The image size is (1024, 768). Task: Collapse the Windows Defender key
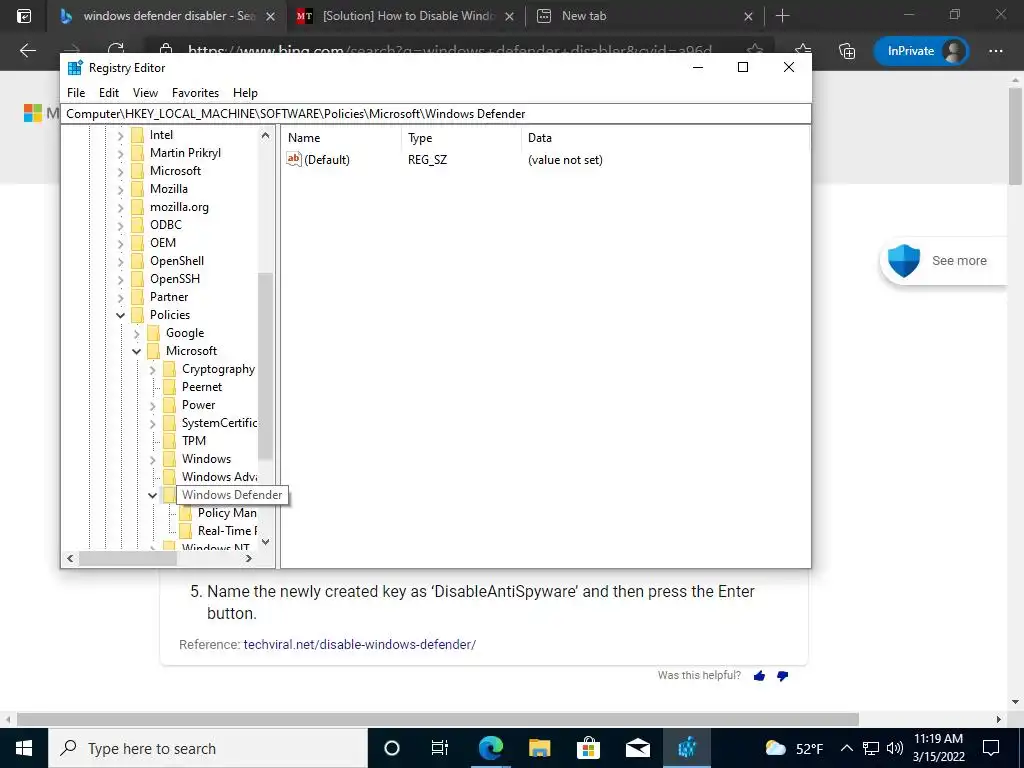click(x=152, y=496)
